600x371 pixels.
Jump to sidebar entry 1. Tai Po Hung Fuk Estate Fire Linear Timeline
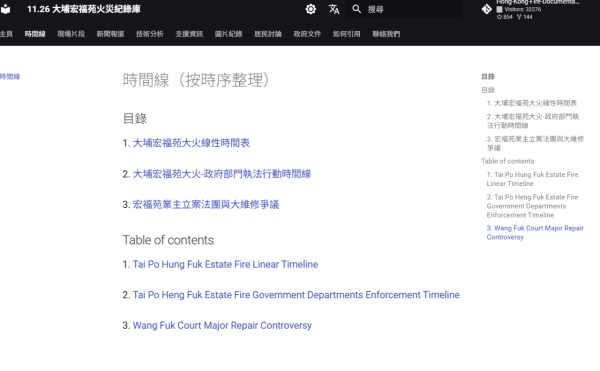coord(532,179)
